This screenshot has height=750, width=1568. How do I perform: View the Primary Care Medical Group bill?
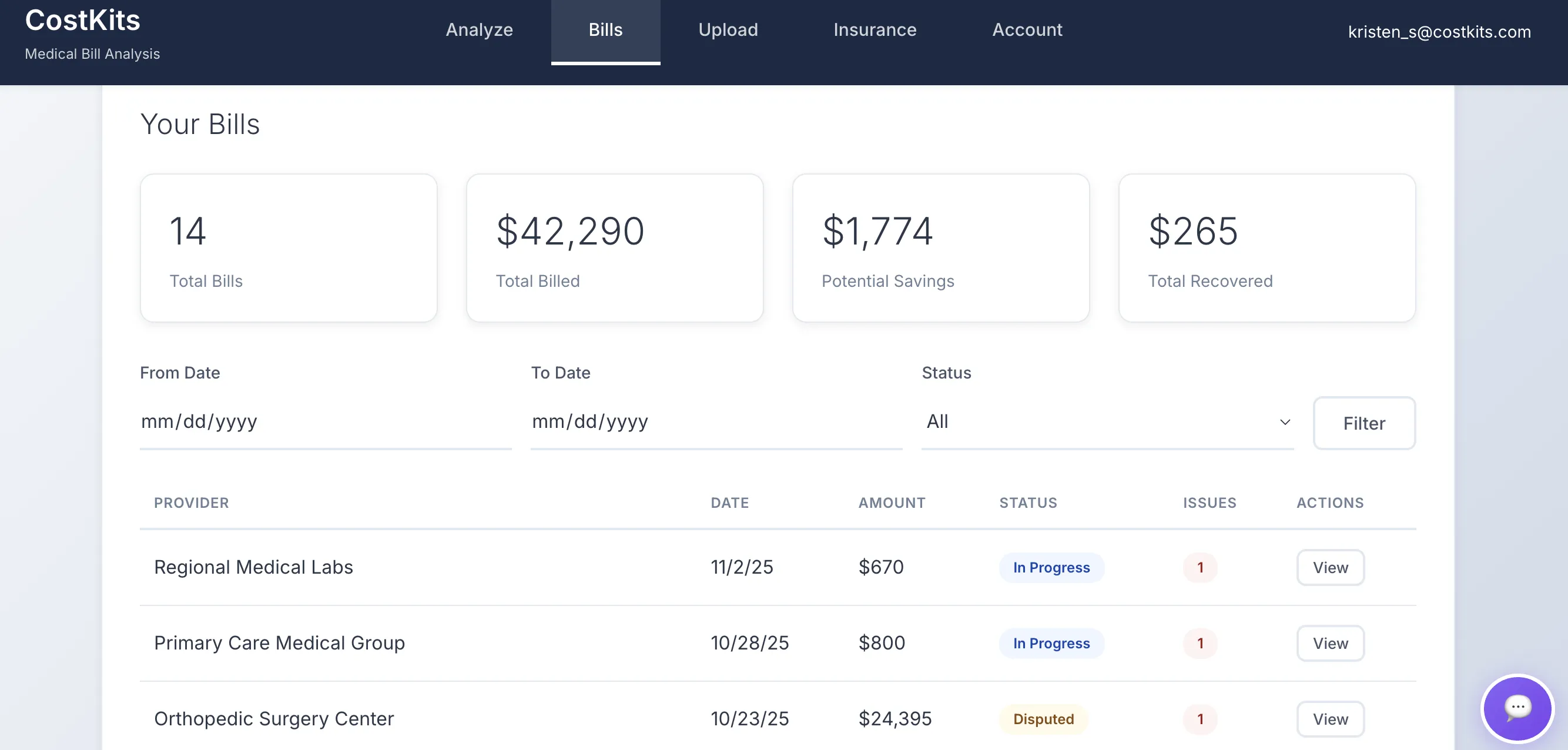pos(1330,644)
